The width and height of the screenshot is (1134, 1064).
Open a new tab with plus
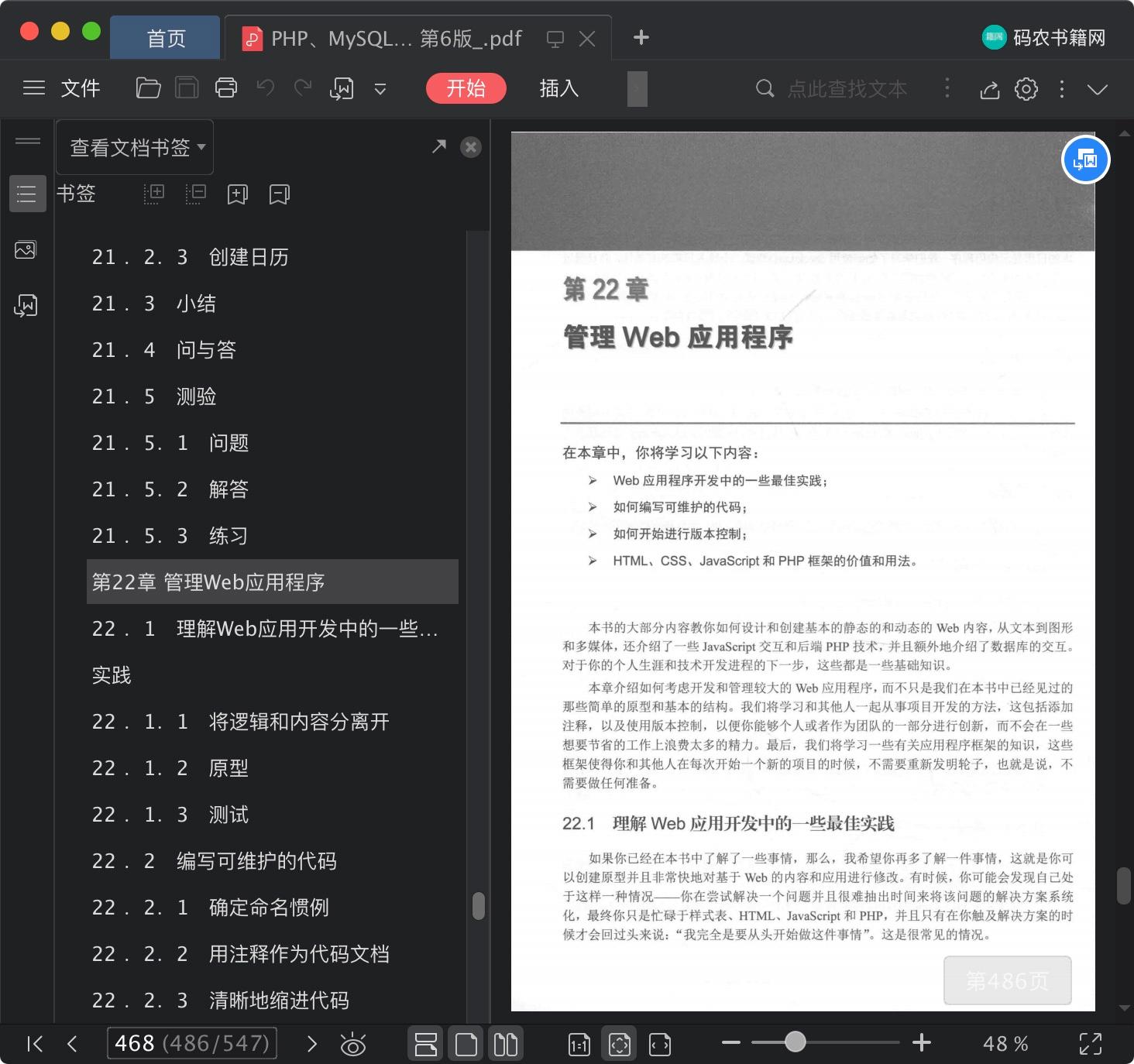tap(641, 37)
